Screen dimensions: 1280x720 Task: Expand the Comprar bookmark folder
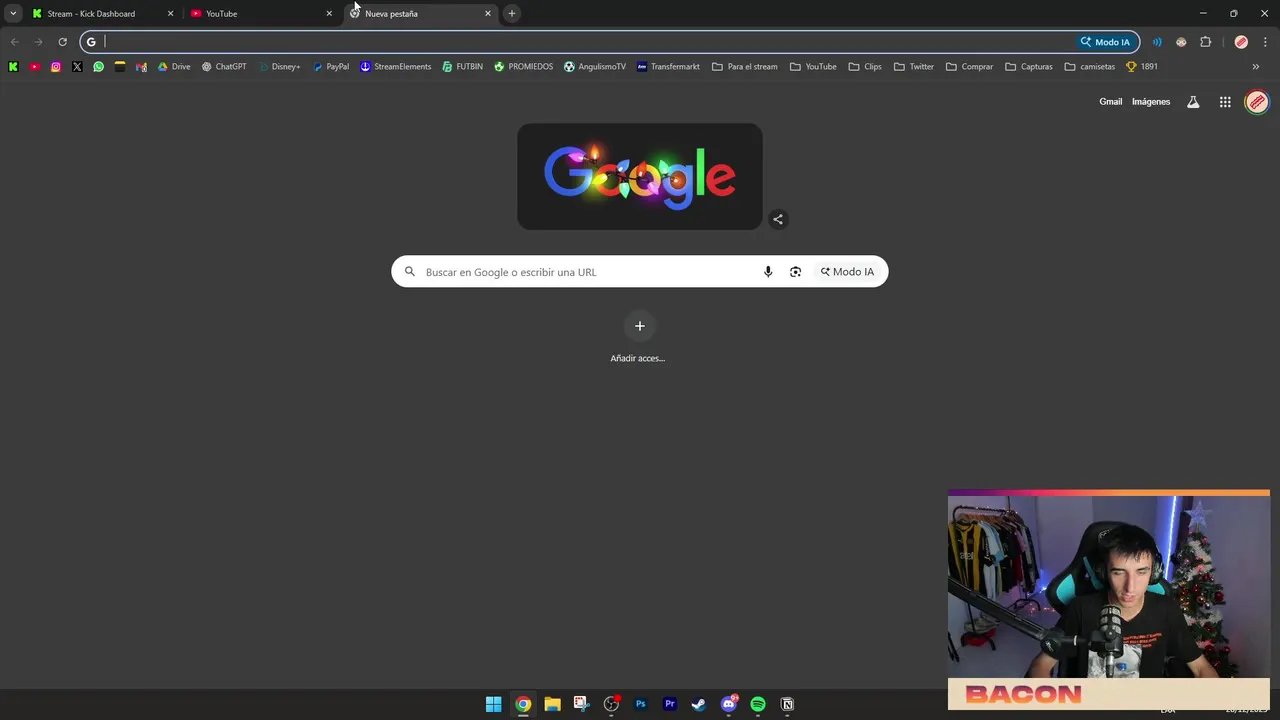click(x=969, y=67)
